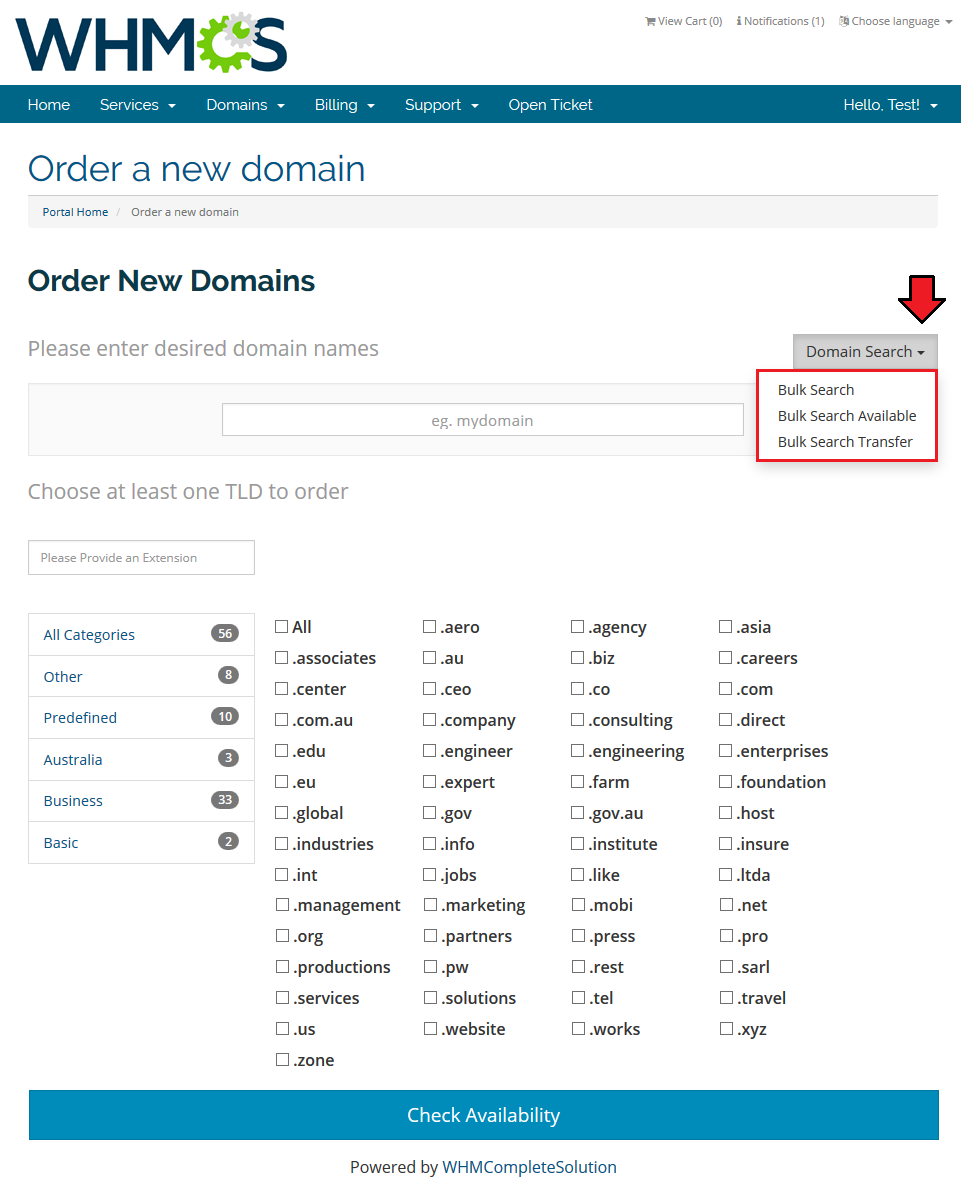Open the WHMCompleteSolution link

click(529, 1167)
